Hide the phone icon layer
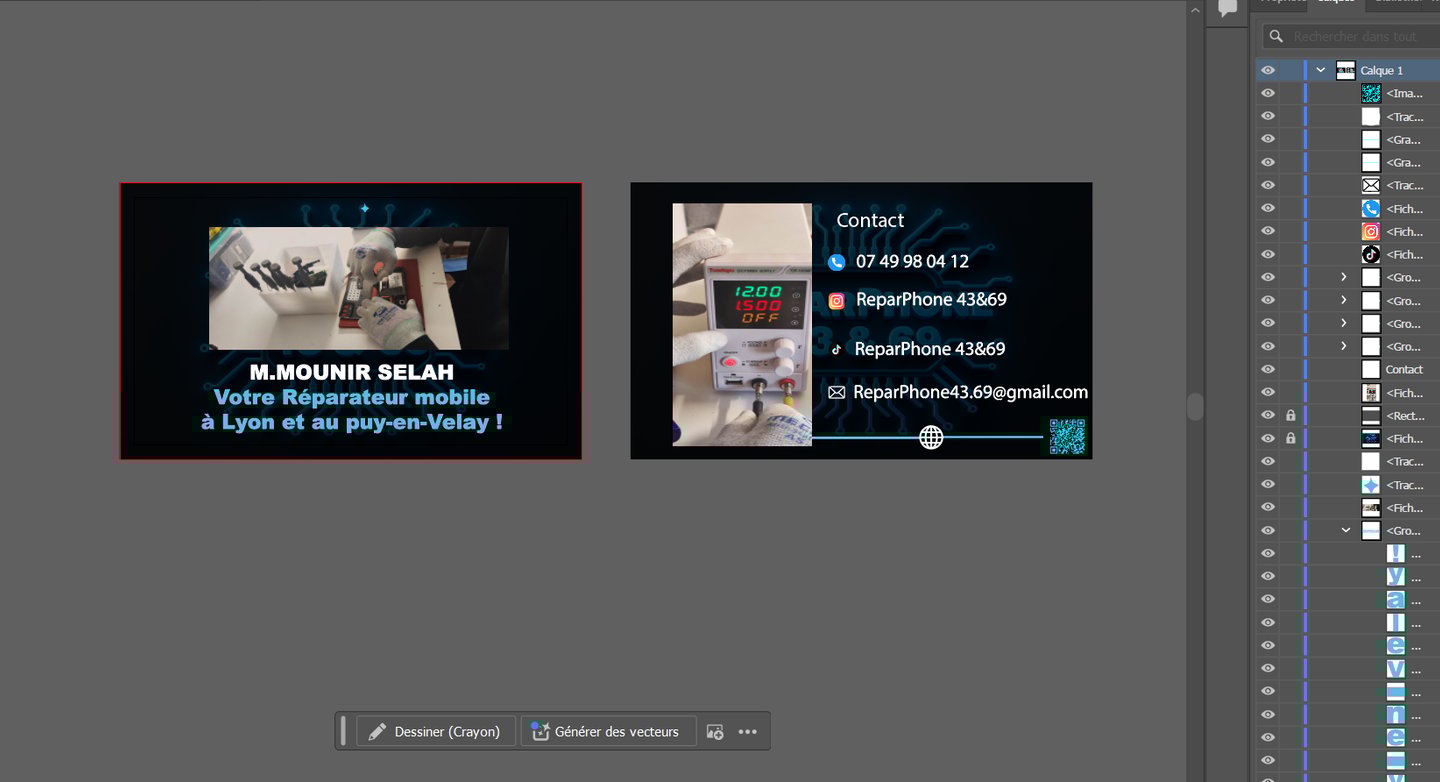The image size is (1440, 782). pos(1268,208)
